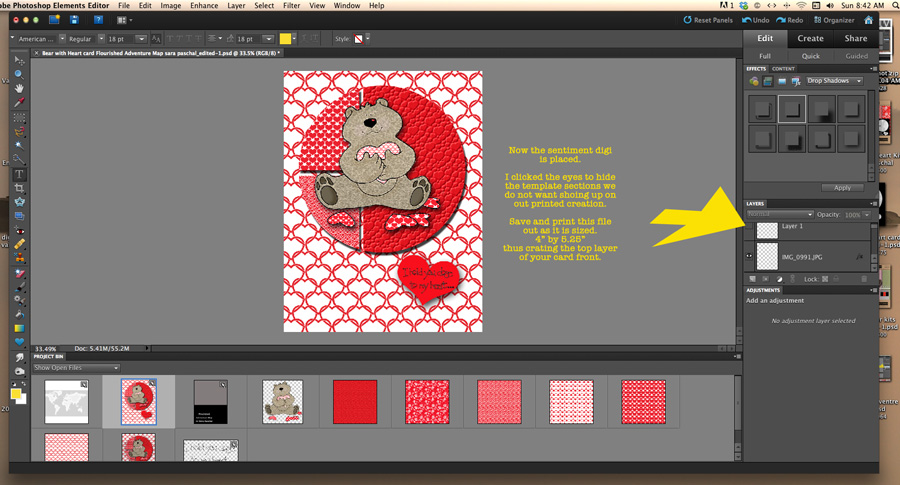Click the Redo button
Viewport: 900px width, 485px height.
(x=790, y=20)
